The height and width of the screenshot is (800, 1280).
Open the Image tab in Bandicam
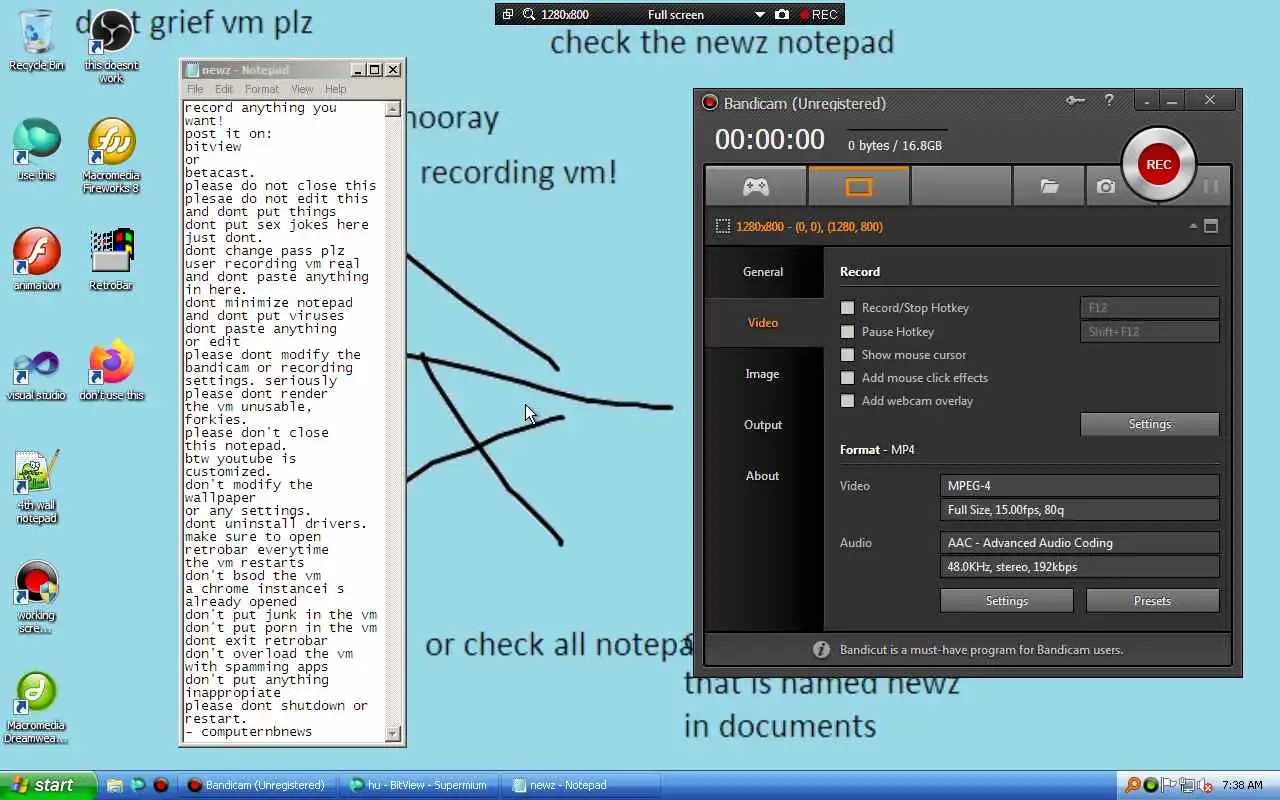[x=763, y=374]
